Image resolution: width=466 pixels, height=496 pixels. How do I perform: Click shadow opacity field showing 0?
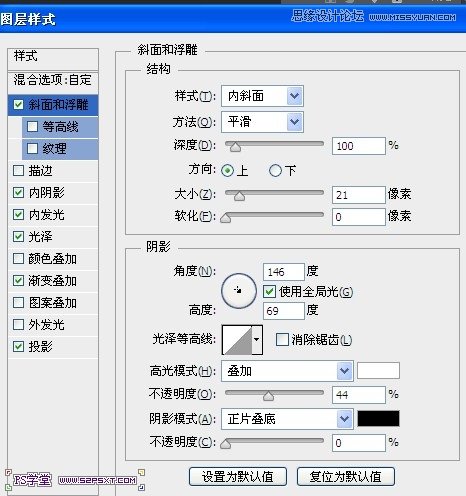point(359,443)
